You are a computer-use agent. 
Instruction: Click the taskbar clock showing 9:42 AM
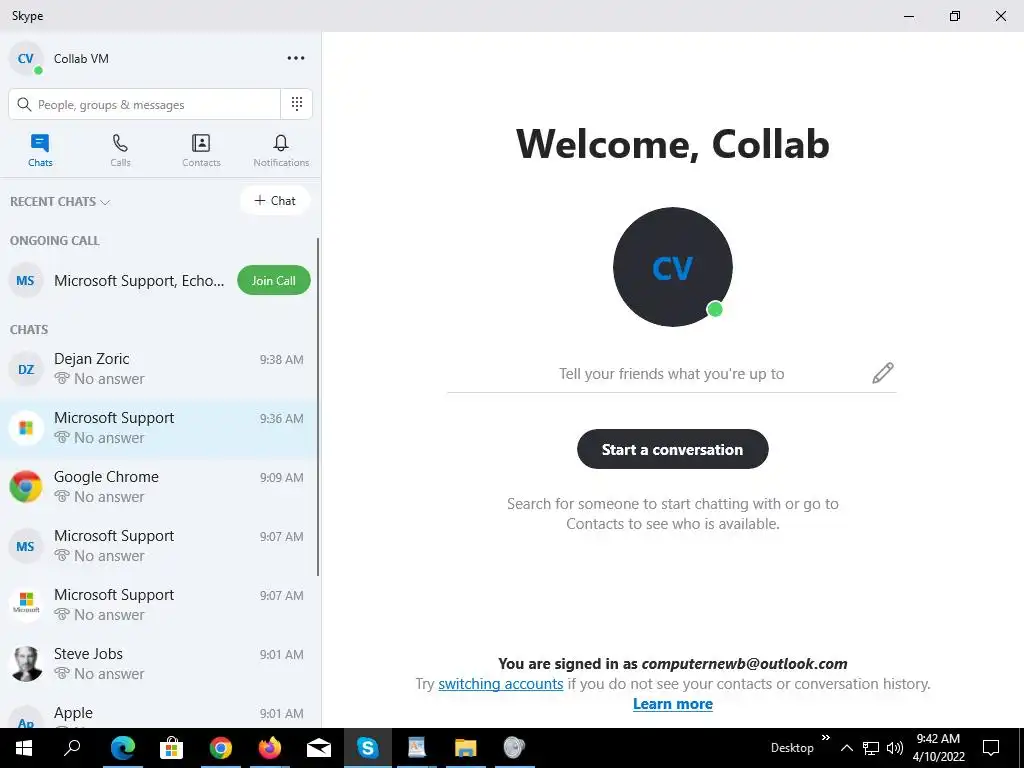tap(938, 748)
